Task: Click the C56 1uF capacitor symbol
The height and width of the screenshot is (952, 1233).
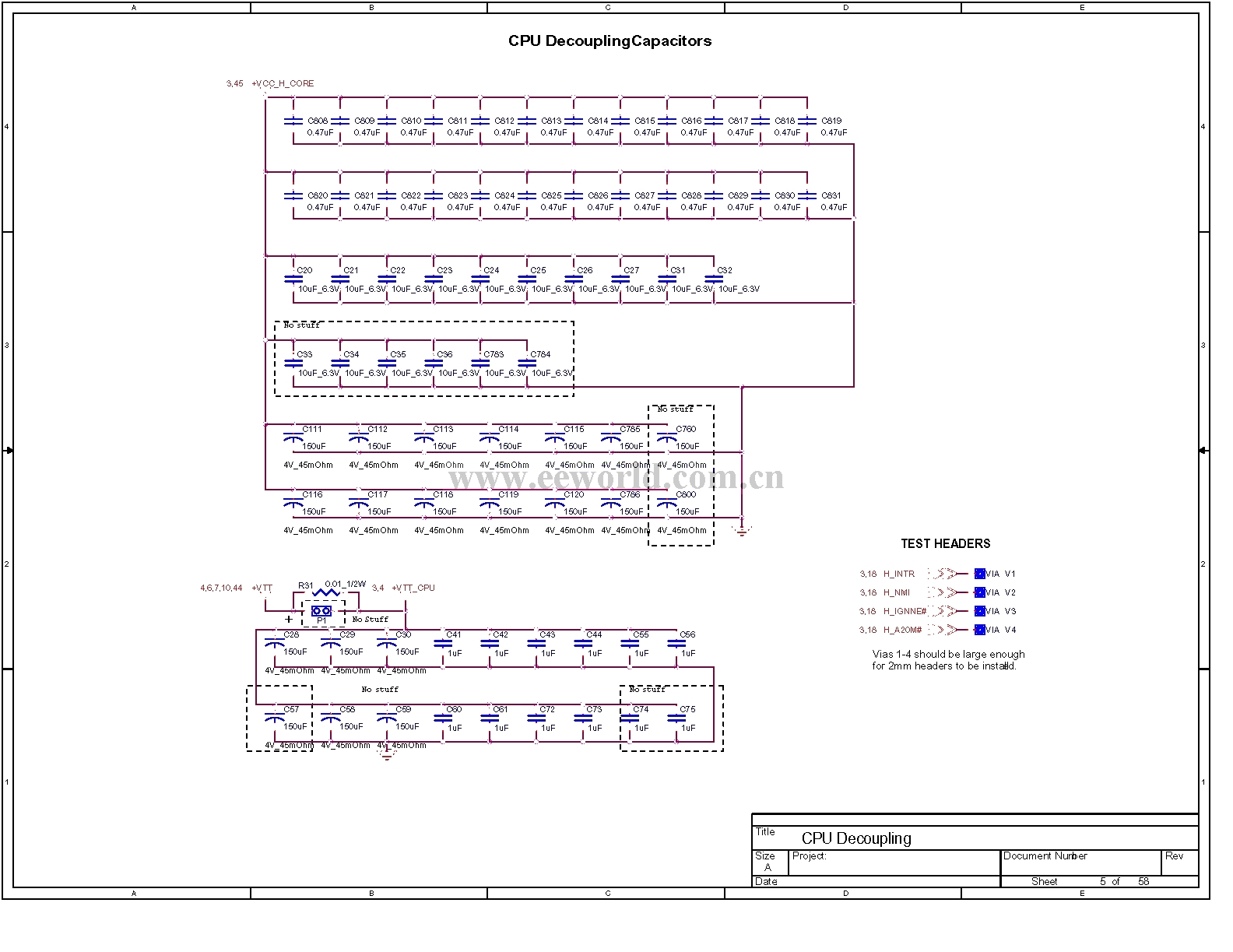Action: (x=676, y=643)
